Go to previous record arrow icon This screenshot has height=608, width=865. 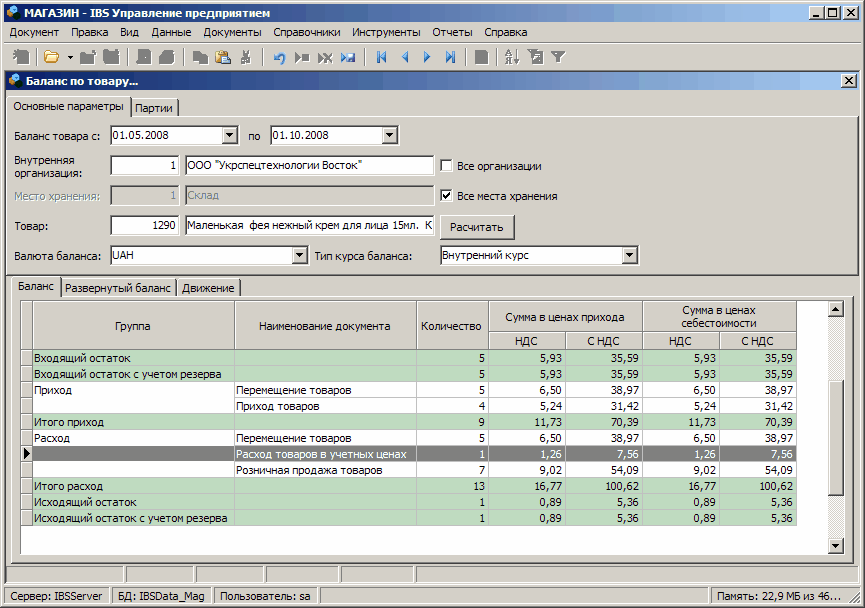point(405,57)
